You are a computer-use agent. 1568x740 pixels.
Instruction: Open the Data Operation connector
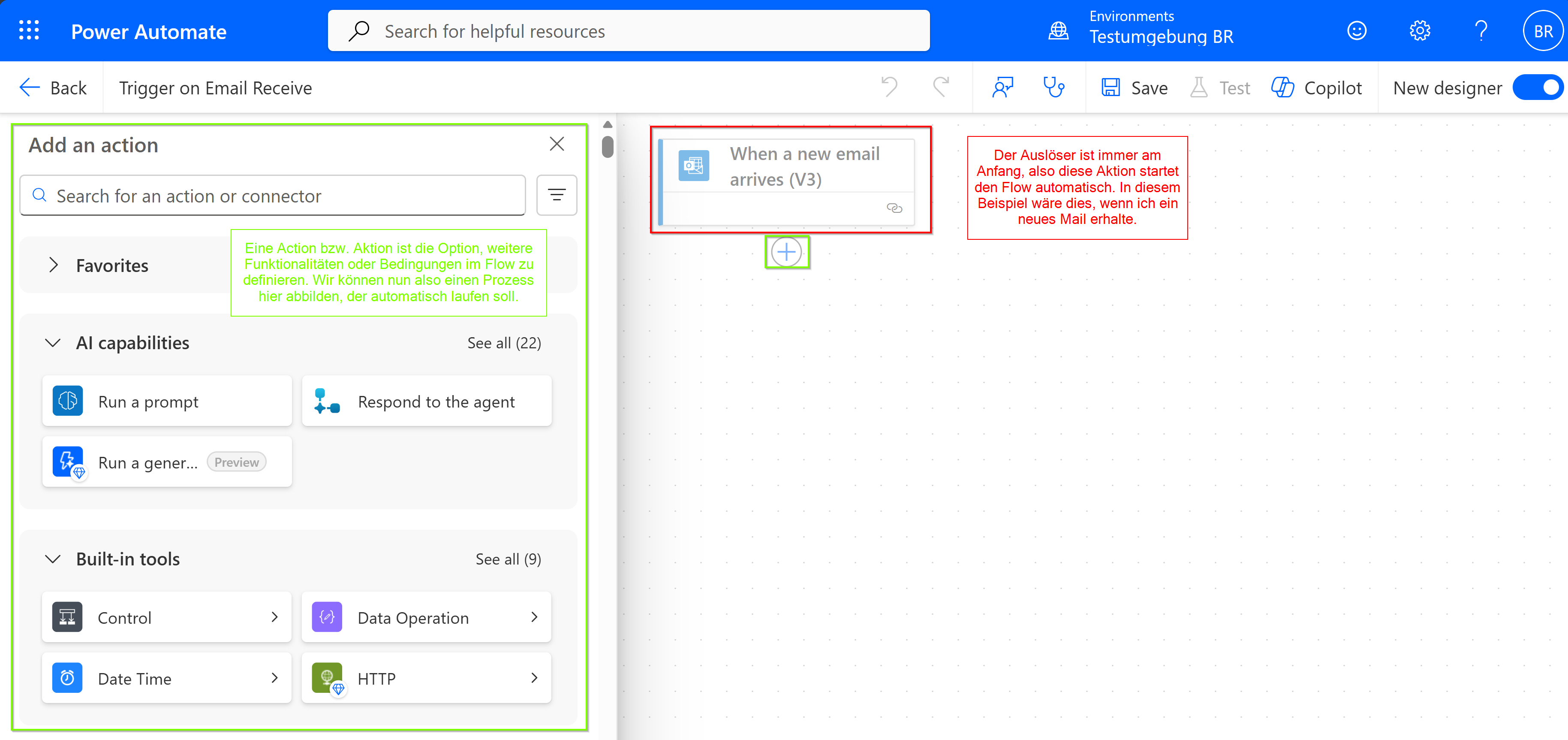click(427, 617)
